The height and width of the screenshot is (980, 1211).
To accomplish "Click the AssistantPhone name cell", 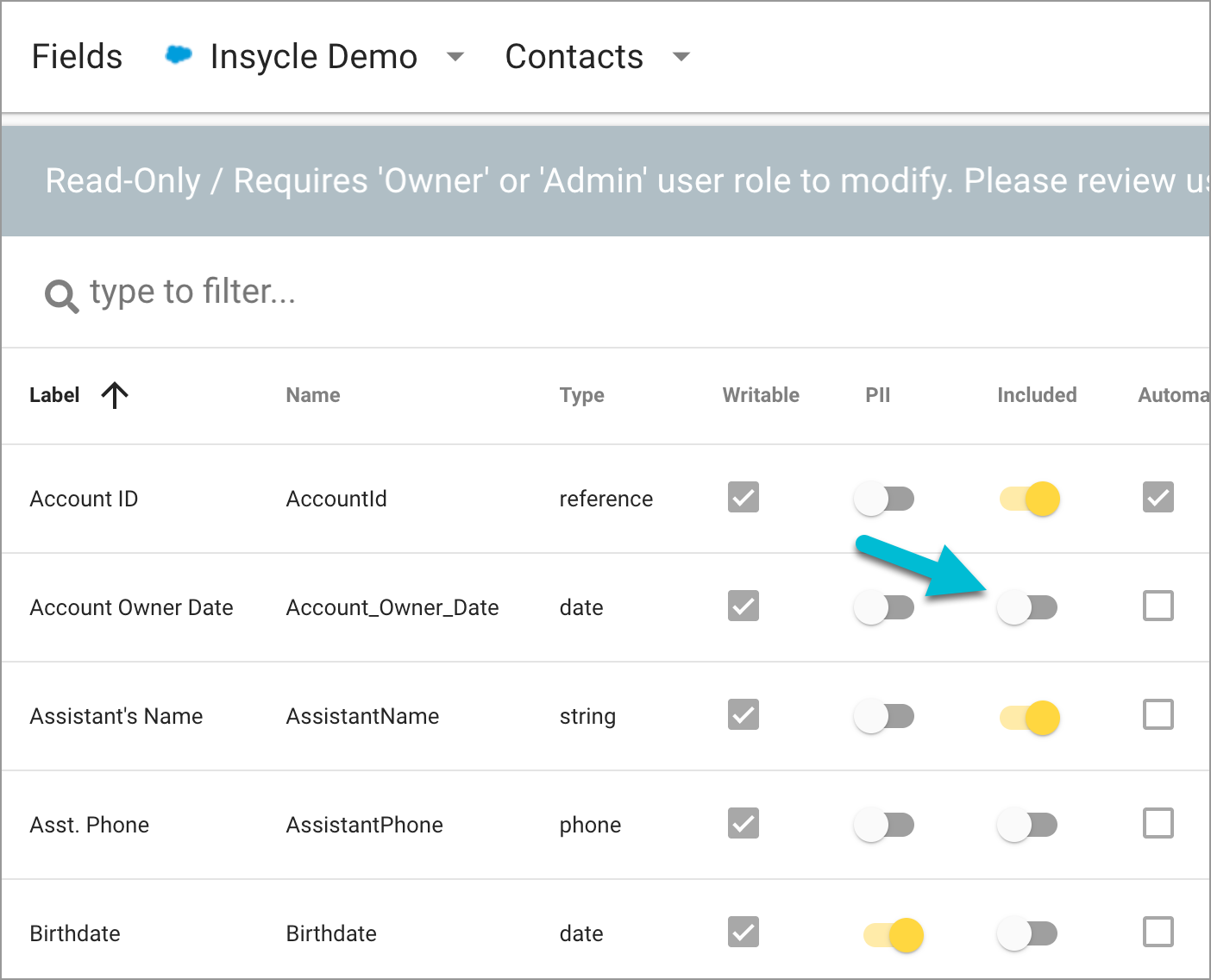I will coord(364,825).
